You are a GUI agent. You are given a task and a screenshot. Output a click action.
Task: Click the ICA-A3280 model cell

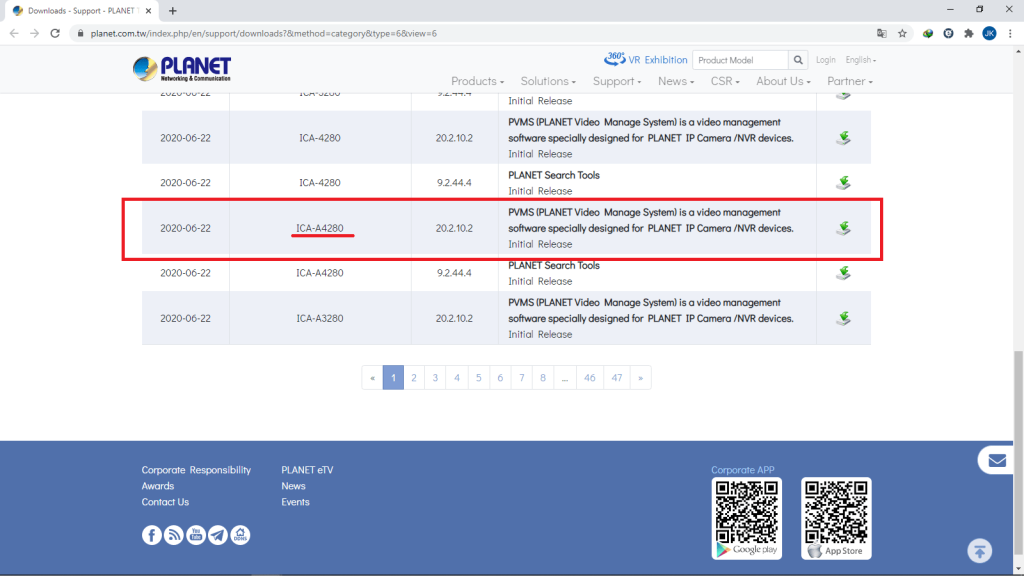[x=320, y=318]
